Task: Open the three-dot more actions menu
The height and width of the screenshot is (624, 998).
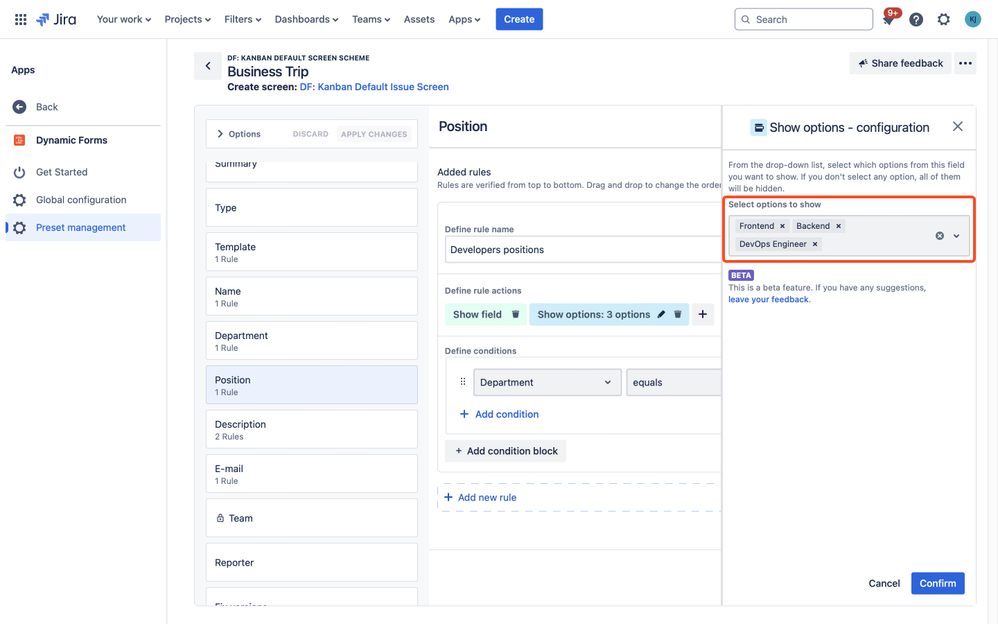Action: (x=965, y=63)
